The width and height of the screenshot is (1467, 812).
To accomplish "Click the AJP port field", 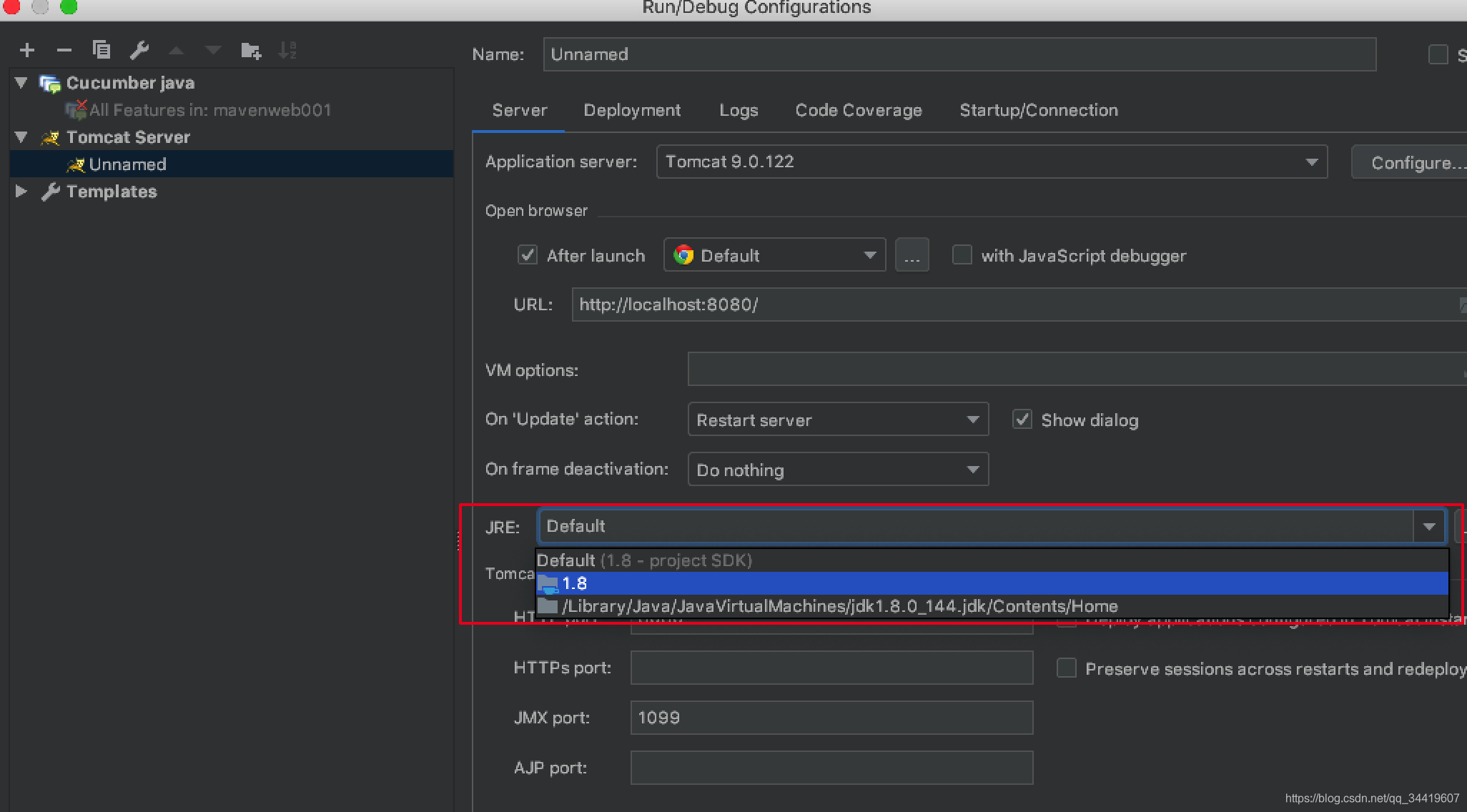I will coord(831,768).
